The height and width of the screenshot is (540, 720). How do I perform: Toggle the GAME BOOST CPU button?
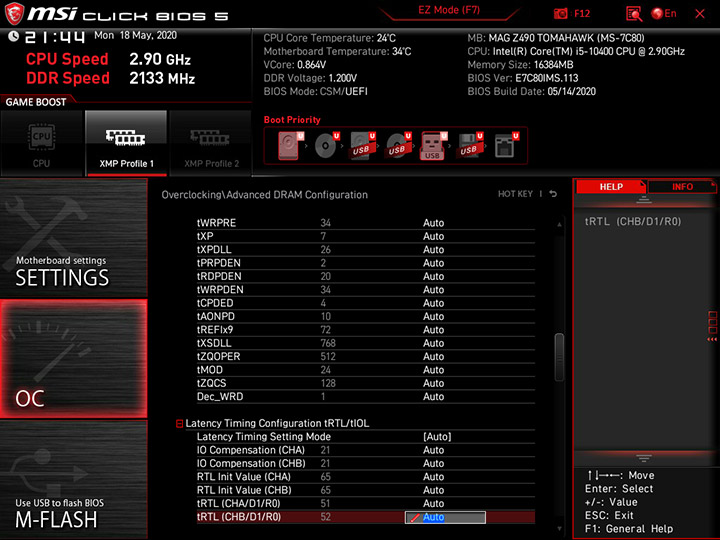(x=42, y=143)
